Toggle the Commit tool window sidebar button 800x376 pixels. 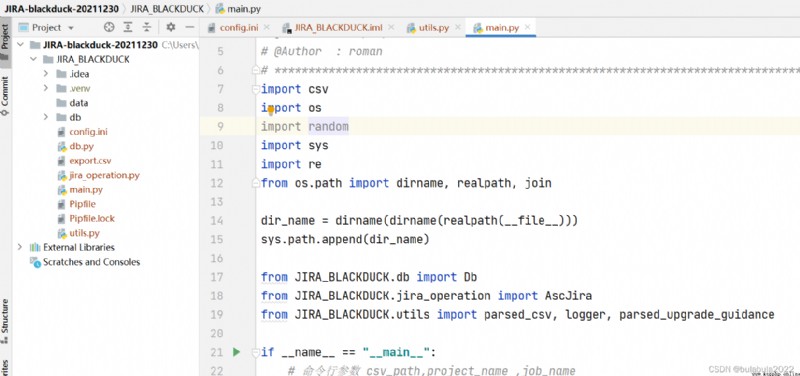[x=5, y=96]
